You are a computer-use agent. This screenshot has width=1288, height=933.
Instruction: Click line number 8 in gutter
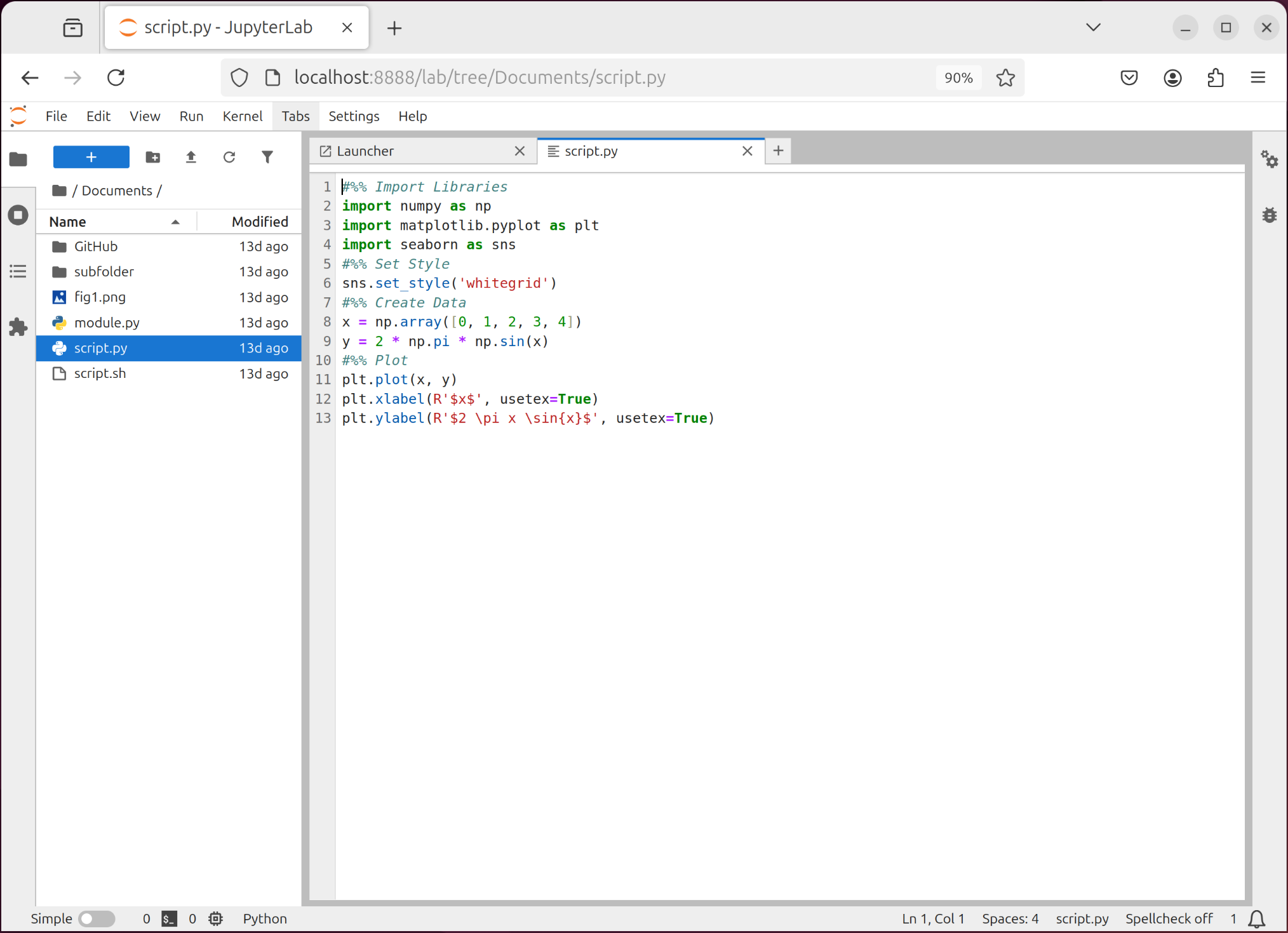pos(326,322)
